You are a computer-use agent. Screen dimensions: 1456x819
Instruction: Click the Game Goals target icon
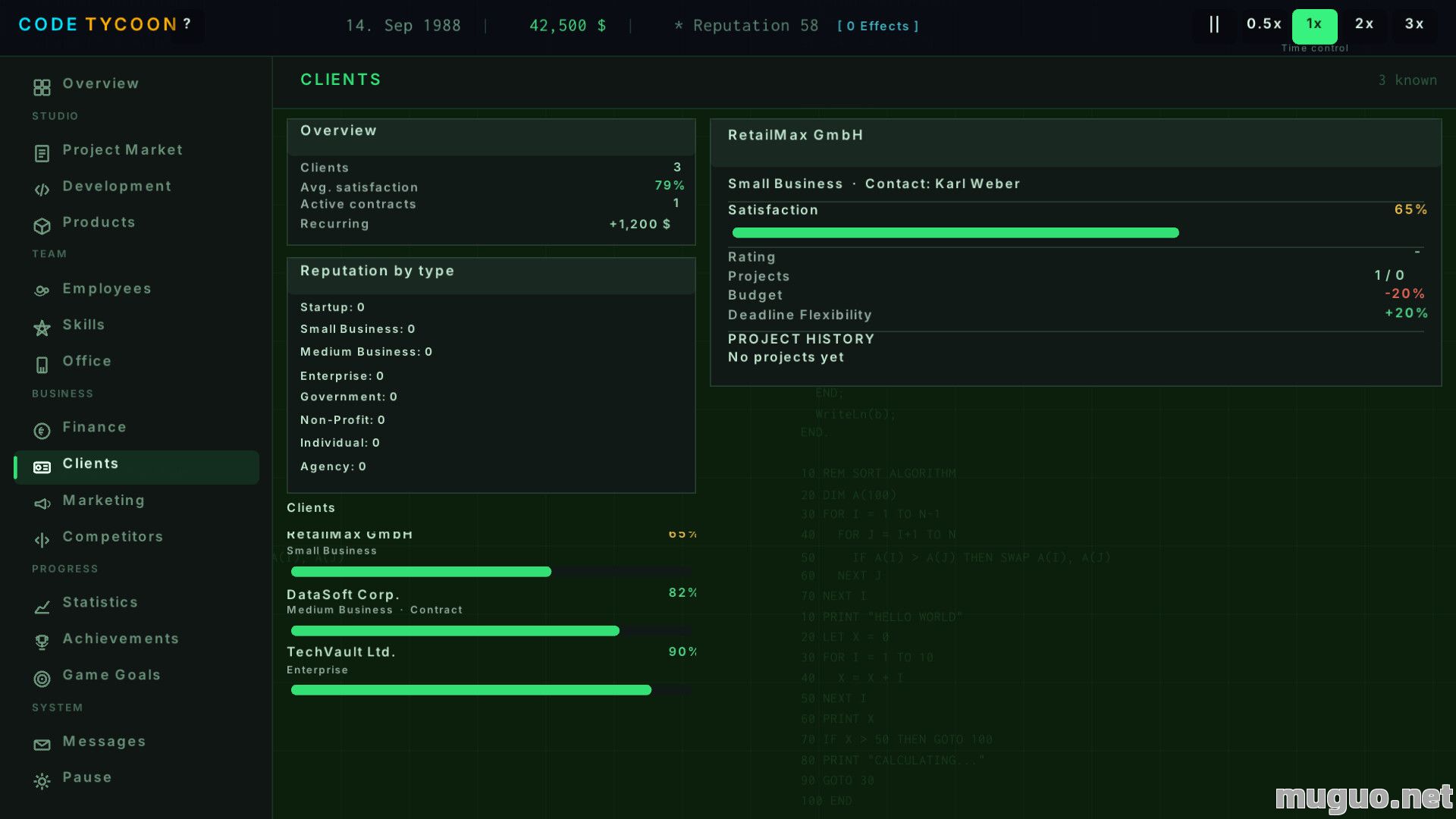pos(42,679)
